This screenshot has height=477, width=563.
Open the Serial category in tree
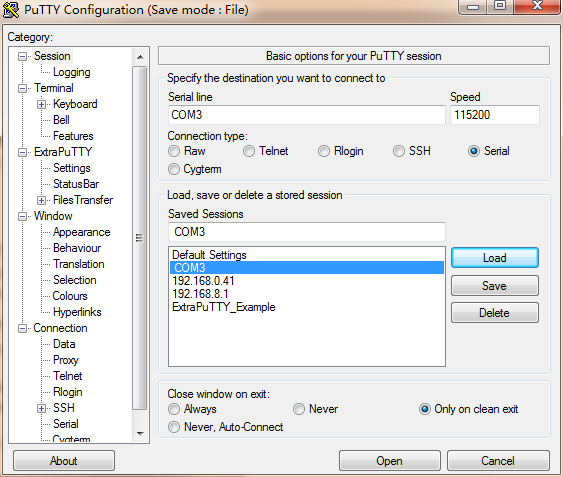tap(66, 424)
